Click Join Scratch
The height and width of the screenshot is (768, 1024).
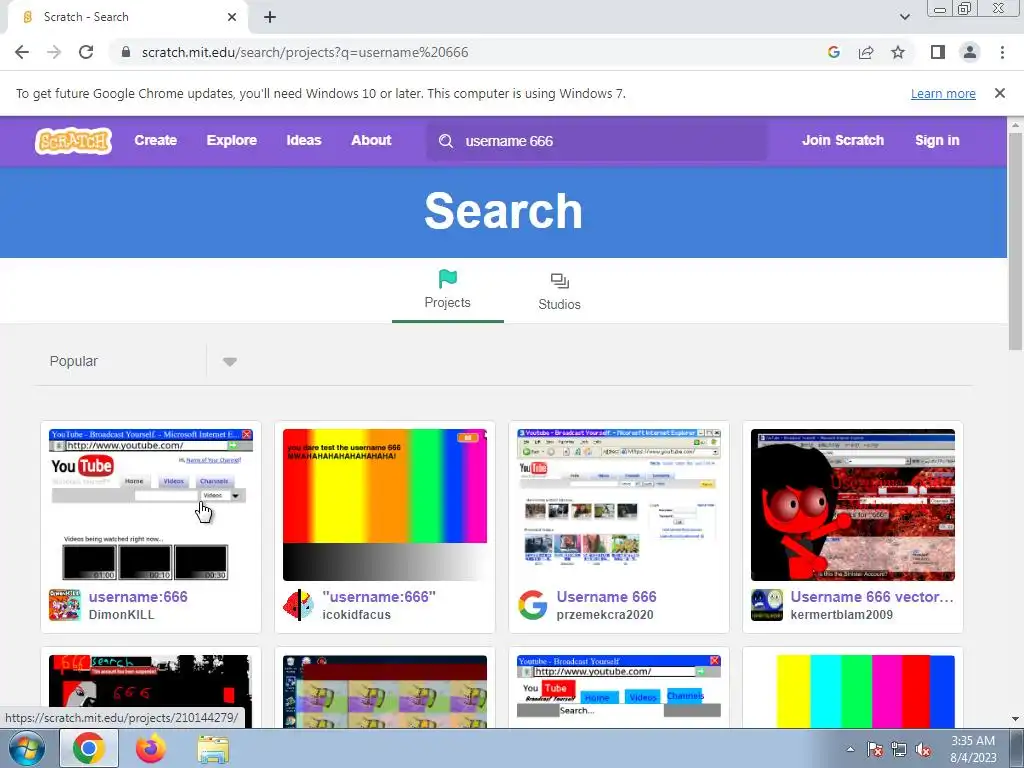843,140
